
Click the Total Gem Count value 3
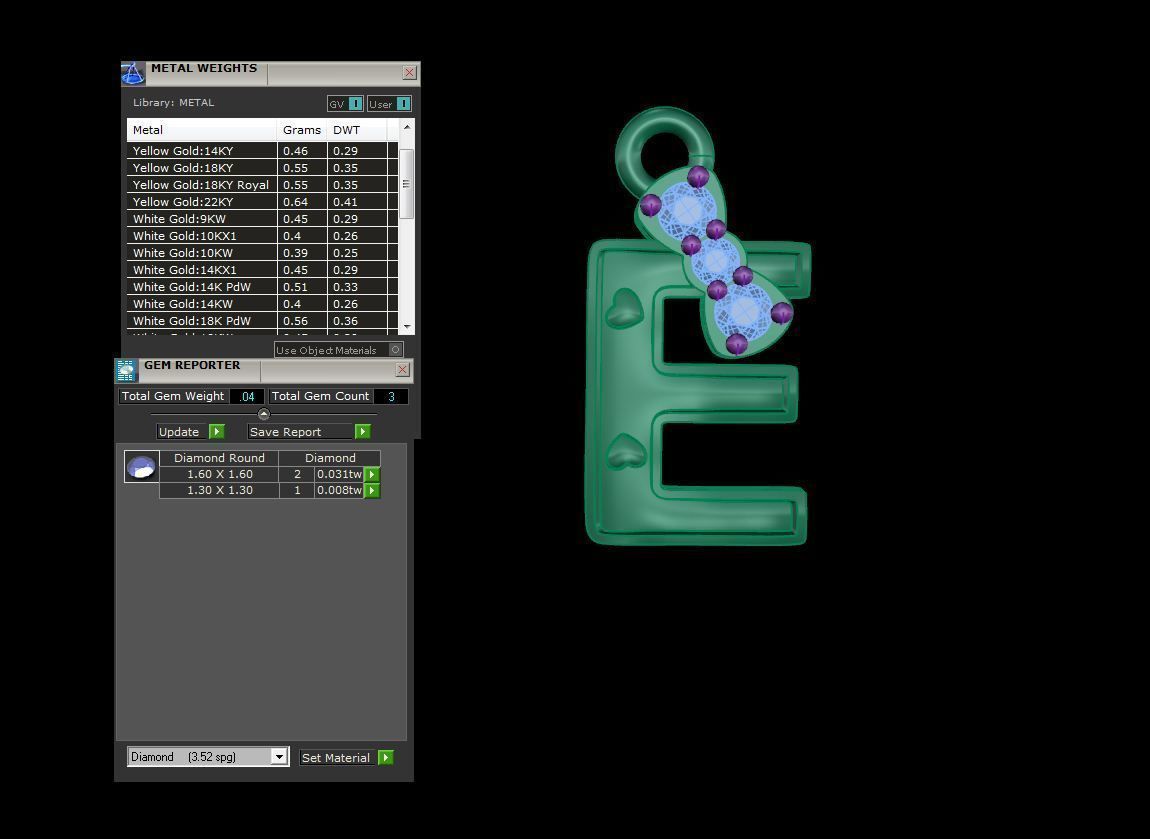[x=391, y=396]
